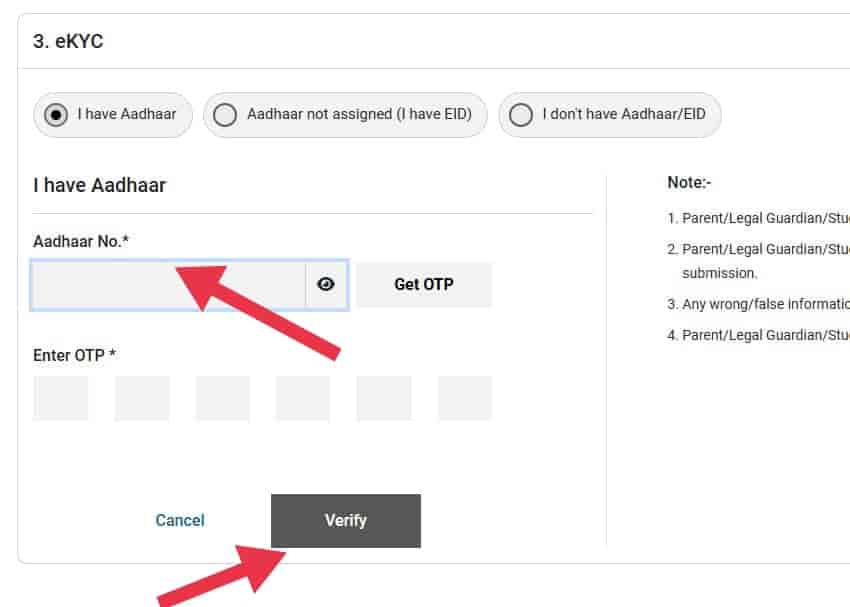Click note 3 "Any wrong/false information" text
850x607 pixels.
[758, 304]
